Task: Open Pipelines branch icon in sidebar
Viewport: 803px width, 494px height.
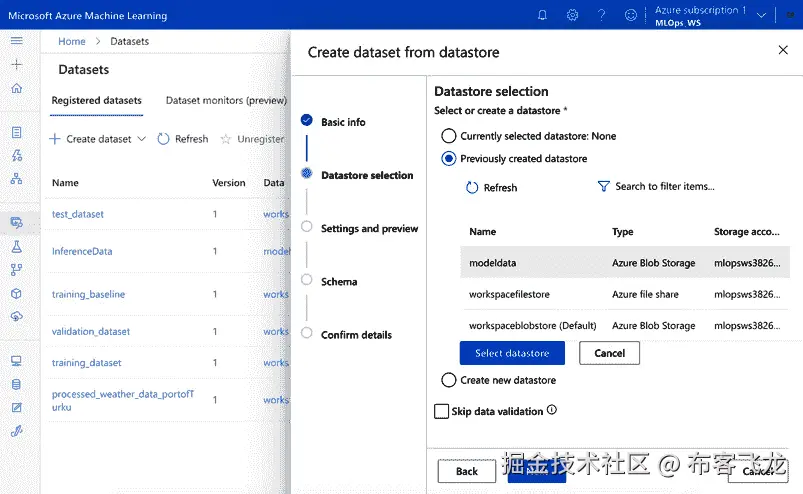Action: coord(16,270)
